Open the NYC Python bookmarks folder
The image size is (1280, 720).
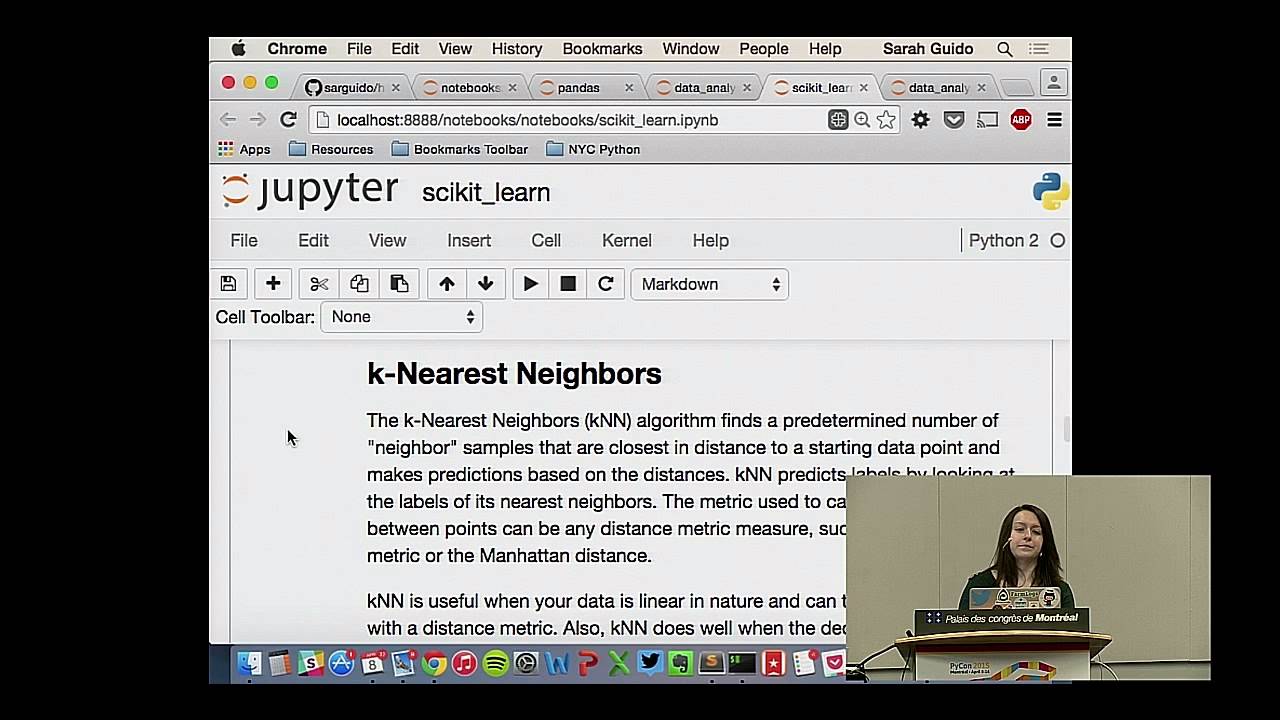(x=594, y=149)
